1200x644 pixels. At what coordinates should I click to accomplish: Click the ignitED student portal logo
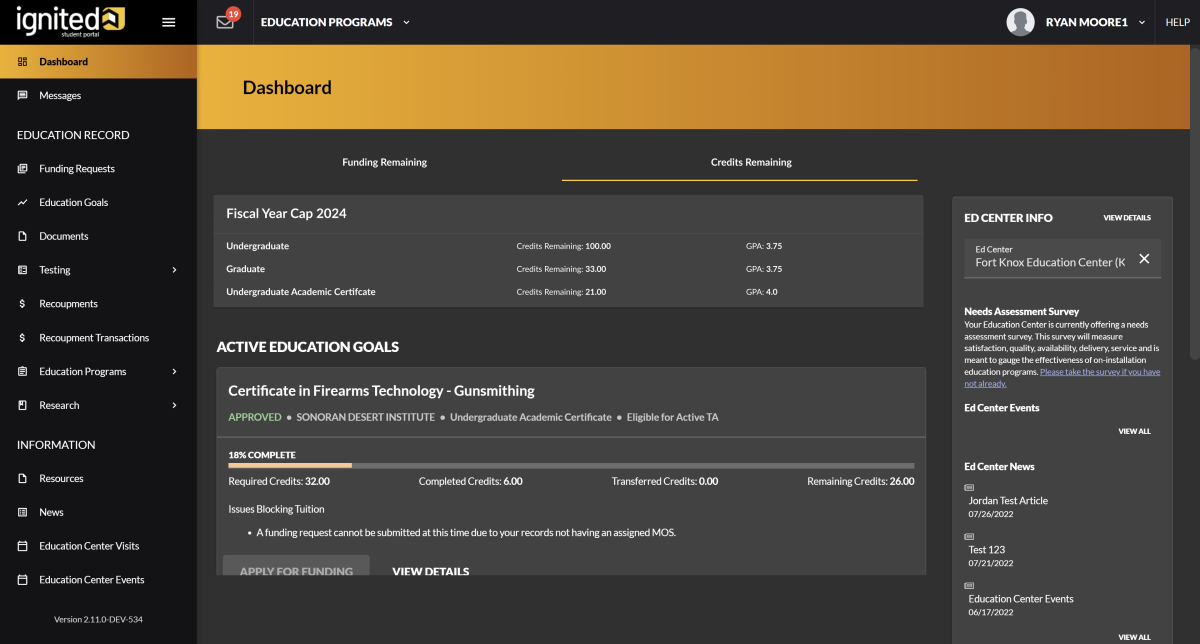[70, 22]
